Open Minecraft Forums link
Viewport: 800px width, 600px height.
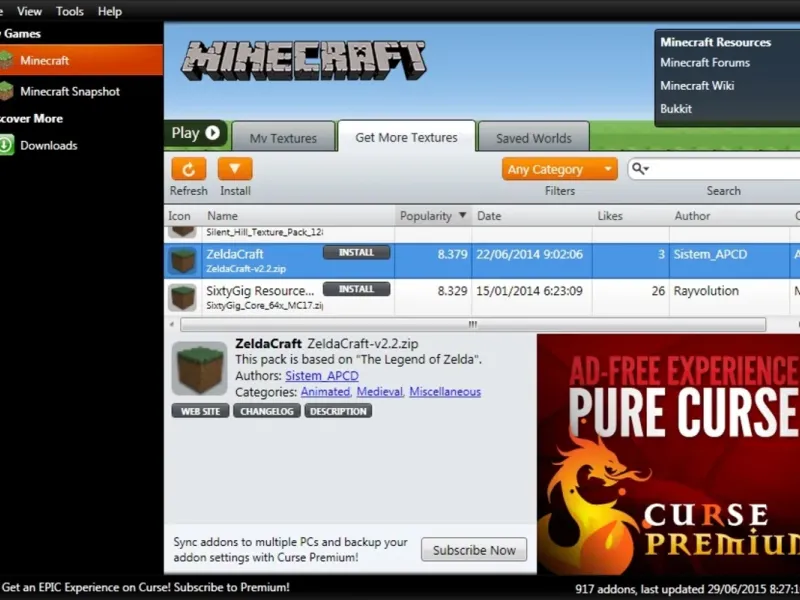point(705,63)
